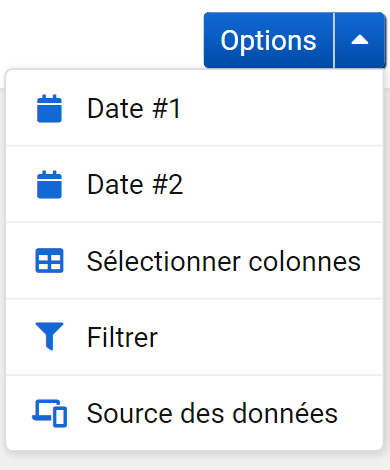Click the funnel filter icon

pyautogui.click(x=49, y=336)
